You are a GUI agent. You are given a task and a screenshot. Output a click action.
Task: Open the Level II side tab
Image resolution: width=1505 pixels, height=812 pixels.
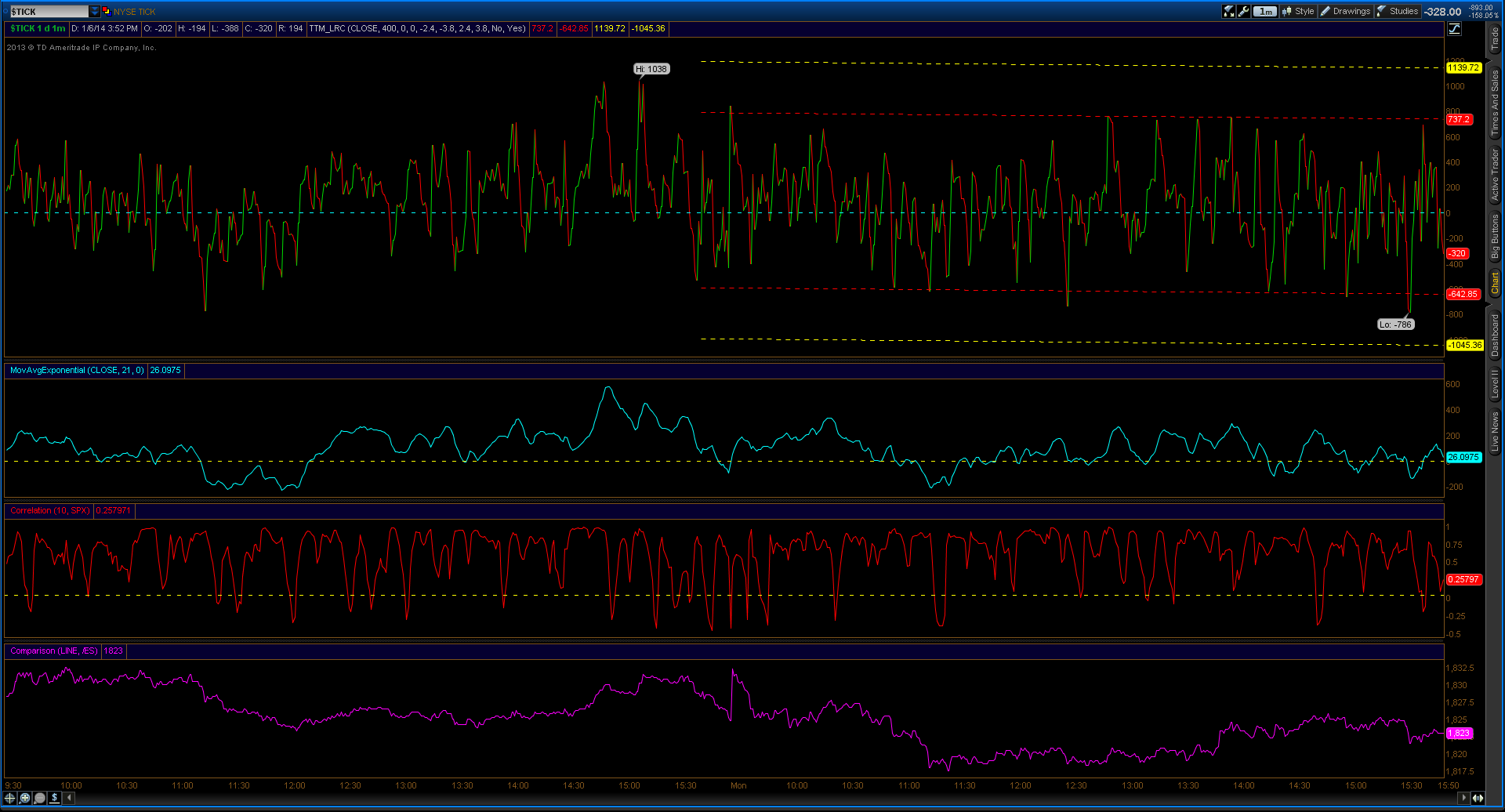(1495, 384)
